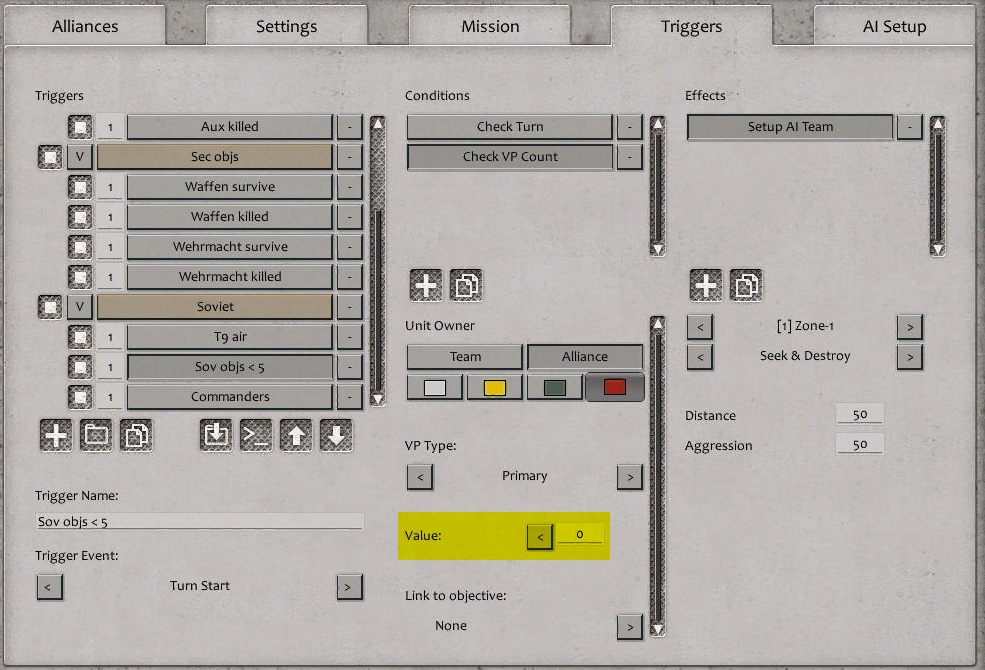Move the selected trigger down
This screenshot has height=670, width=985.
pyautogui.click(x=335, y=435)
